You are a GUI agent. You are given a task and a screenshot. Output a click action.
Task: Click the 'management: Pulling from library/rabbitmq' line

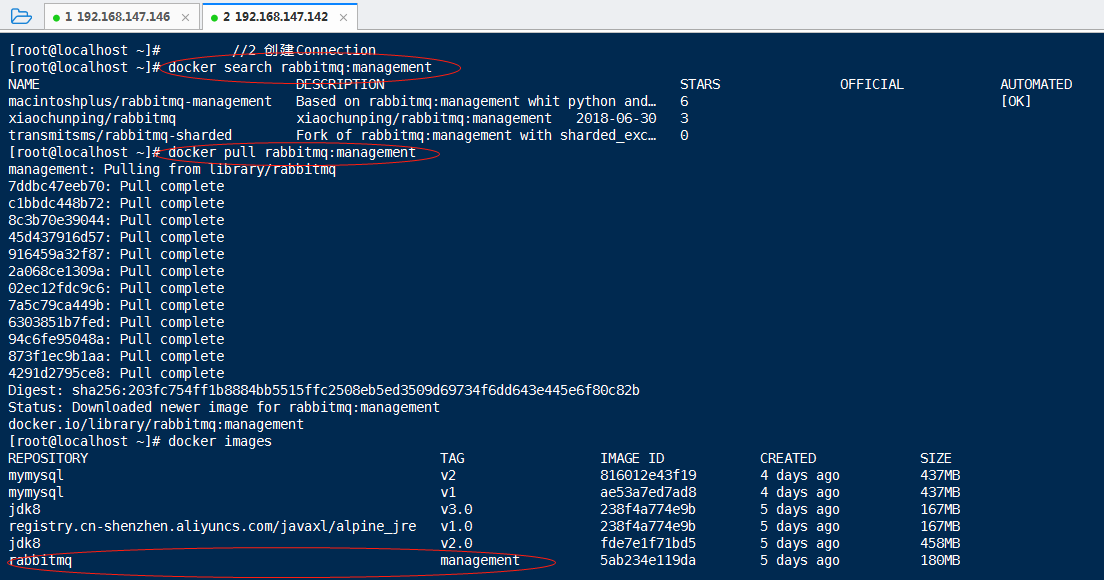pos(172,170)
